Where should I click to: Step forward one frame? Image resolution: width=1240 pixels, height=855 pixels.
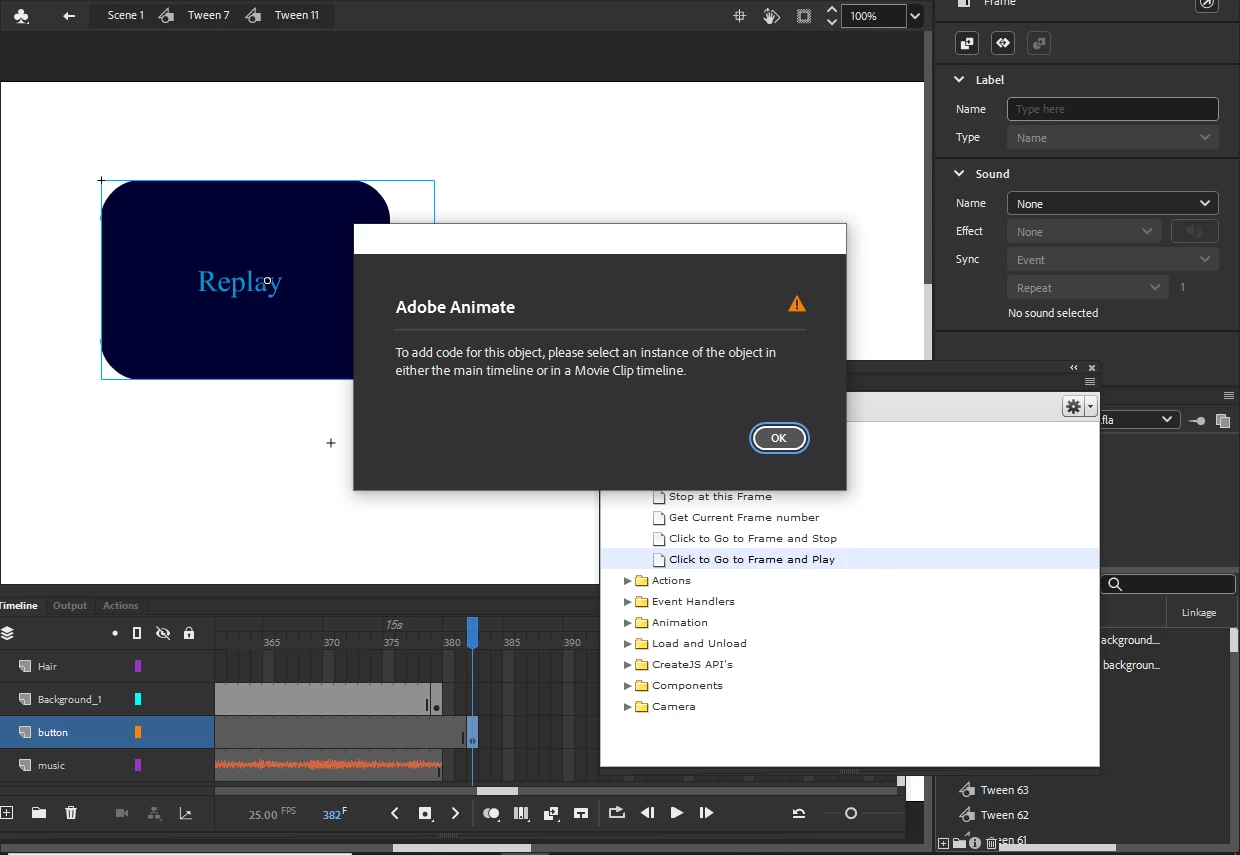[706, 813]
